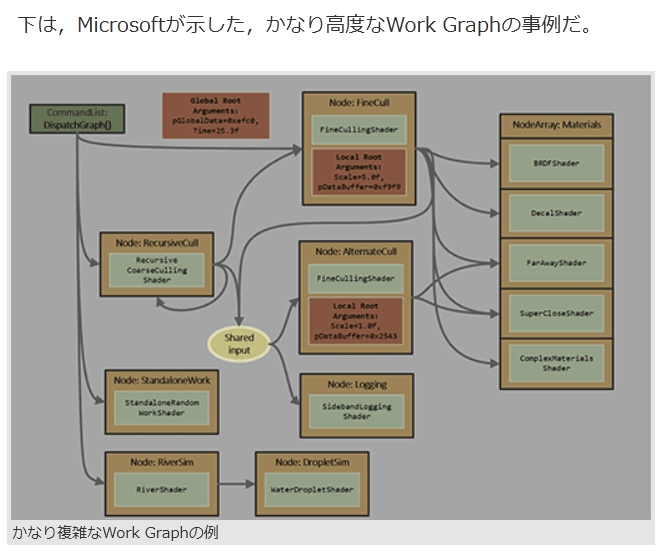661x553 pixels.
Task: Select FineCullingShader inside Node: AlternateCull
Action: 356,278
